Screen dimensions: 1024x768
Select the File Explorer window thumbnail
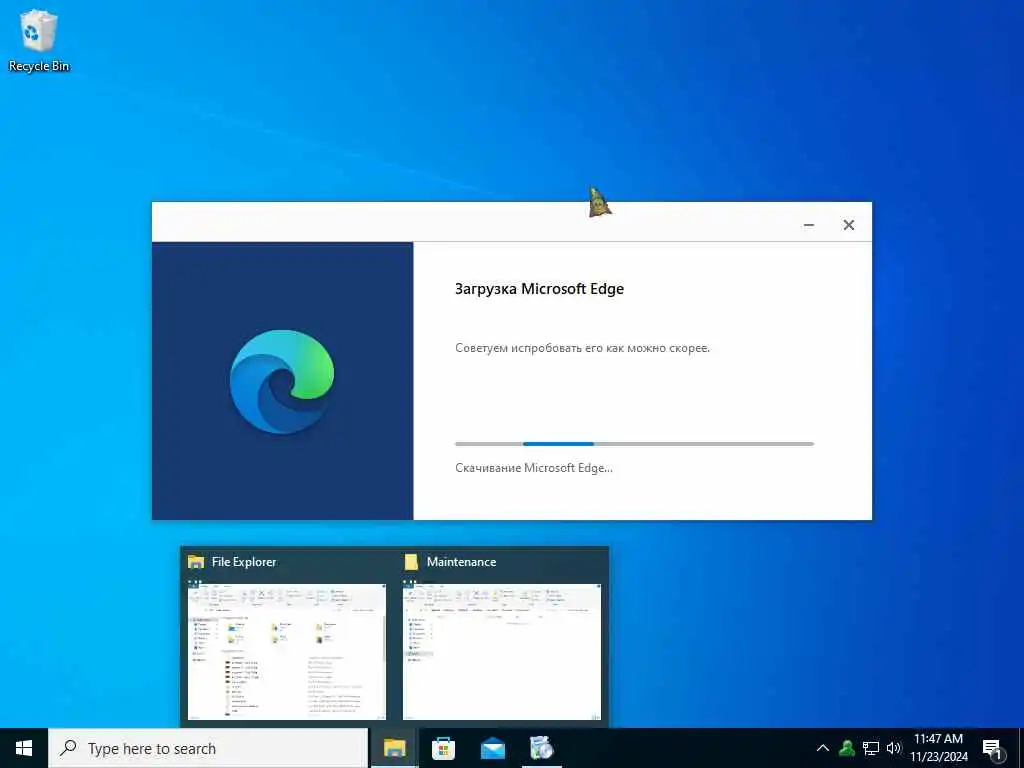click(287, 652)
